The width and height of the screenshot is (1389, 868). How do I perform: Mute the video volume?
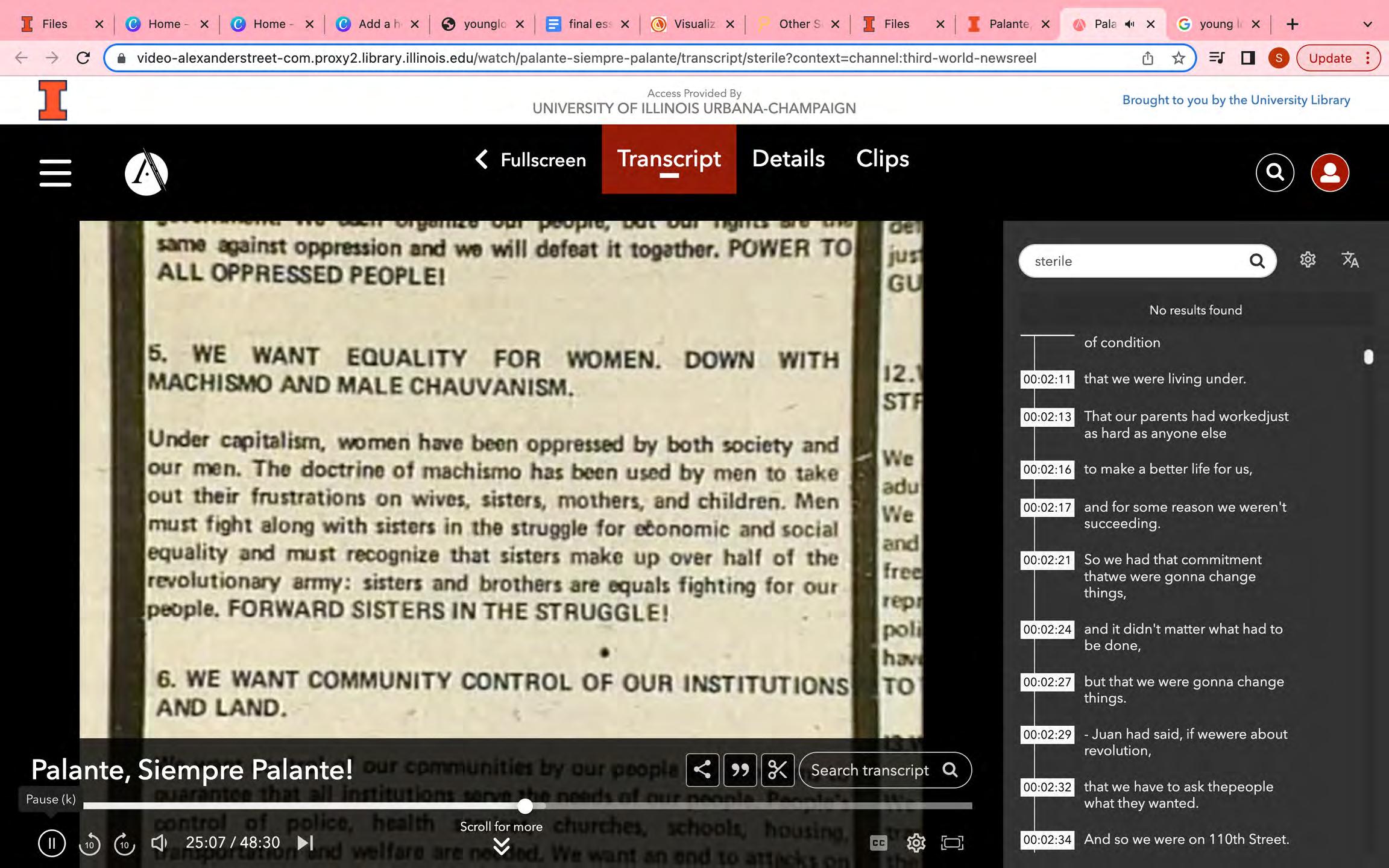[x=159, y=843]
